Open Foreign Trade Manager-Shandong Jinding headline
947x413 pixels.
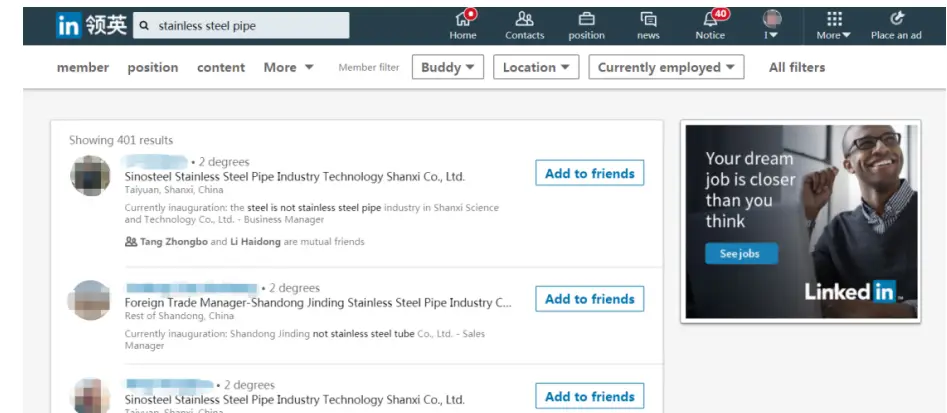tap(318, 303)
